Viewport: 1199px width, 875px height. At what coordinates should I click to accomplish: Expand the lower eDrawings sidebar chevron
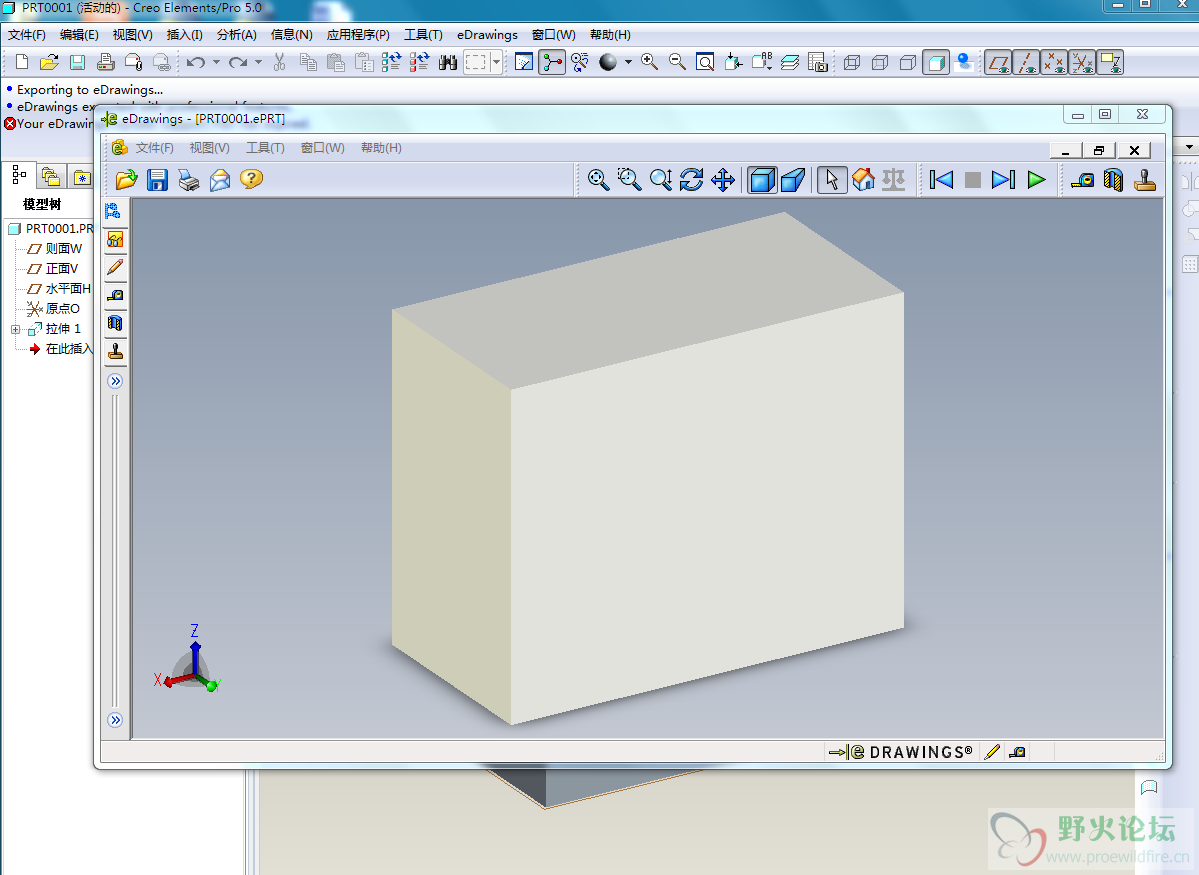pos(115,720)
